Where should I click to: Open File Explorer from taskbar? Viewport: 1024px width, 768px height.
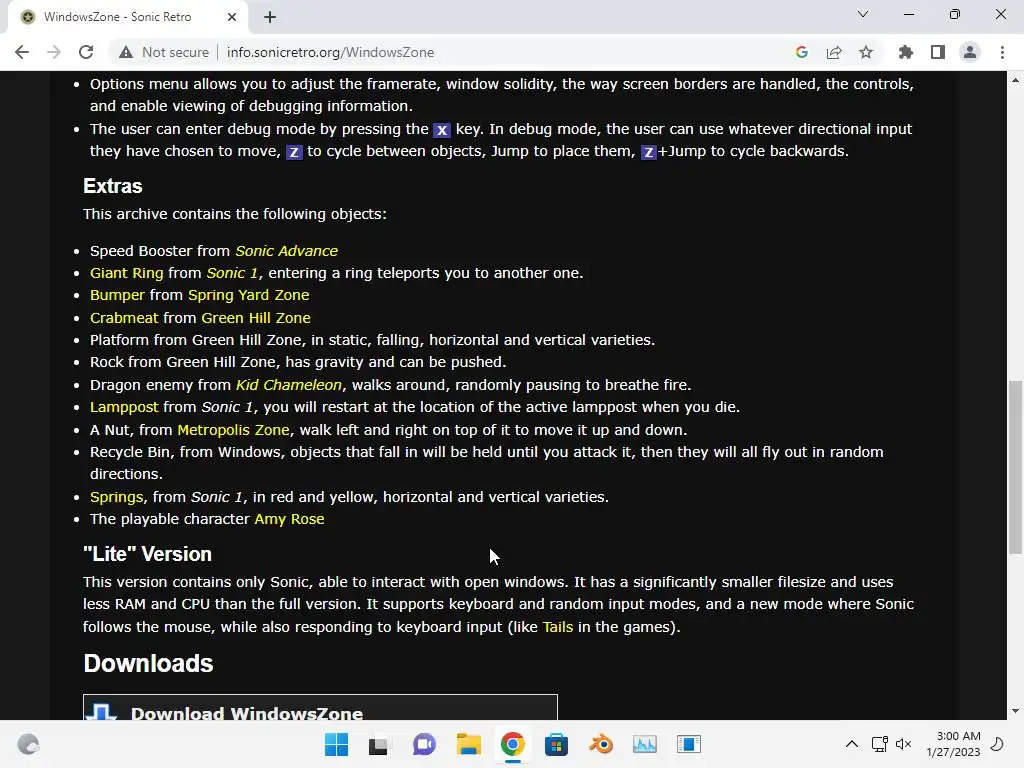(x=468, y=744)
